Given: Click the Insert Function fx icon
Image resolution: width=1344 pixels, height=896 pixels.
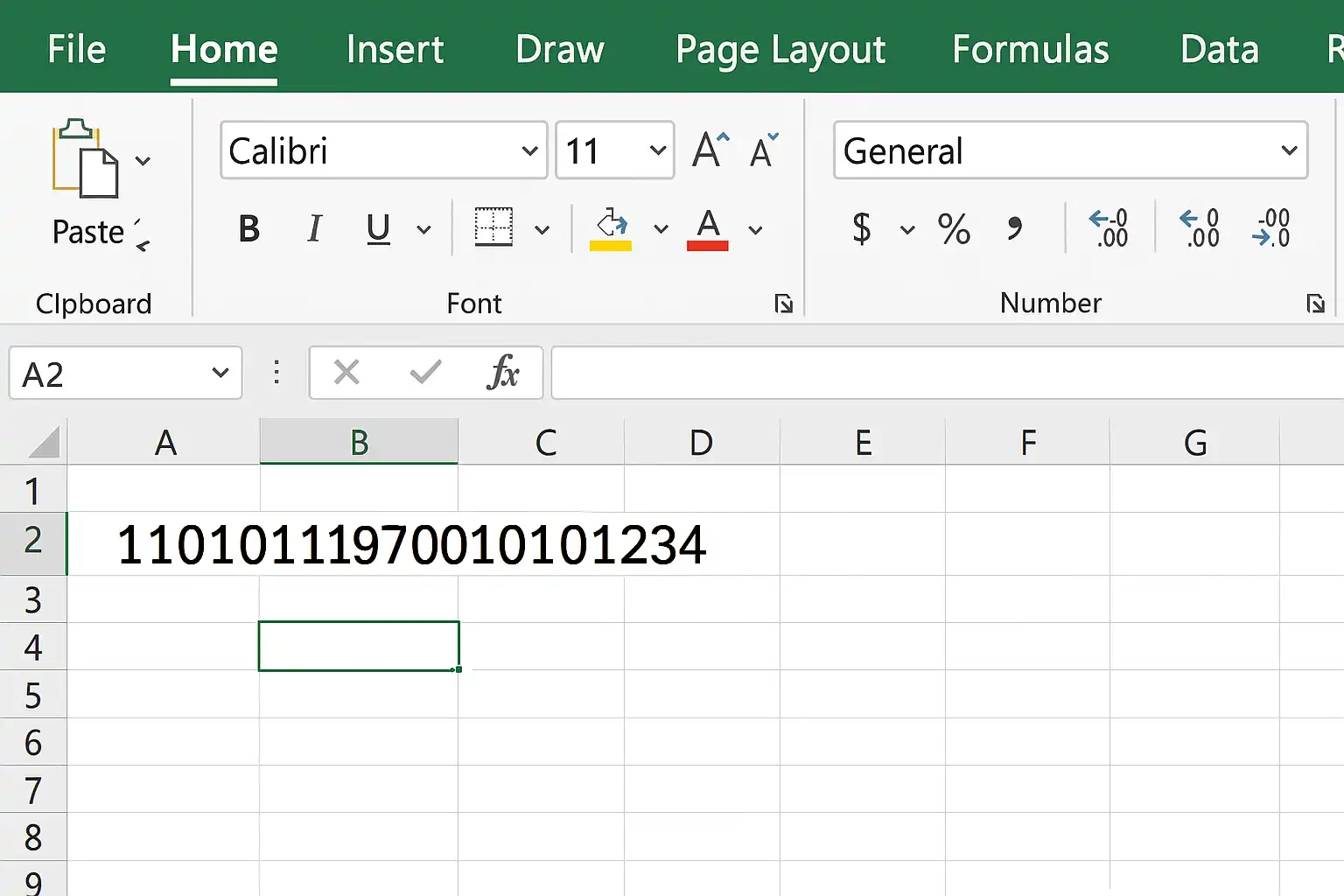Looking at the screenshot, I should pyautogui.click(x=503, y=373).
